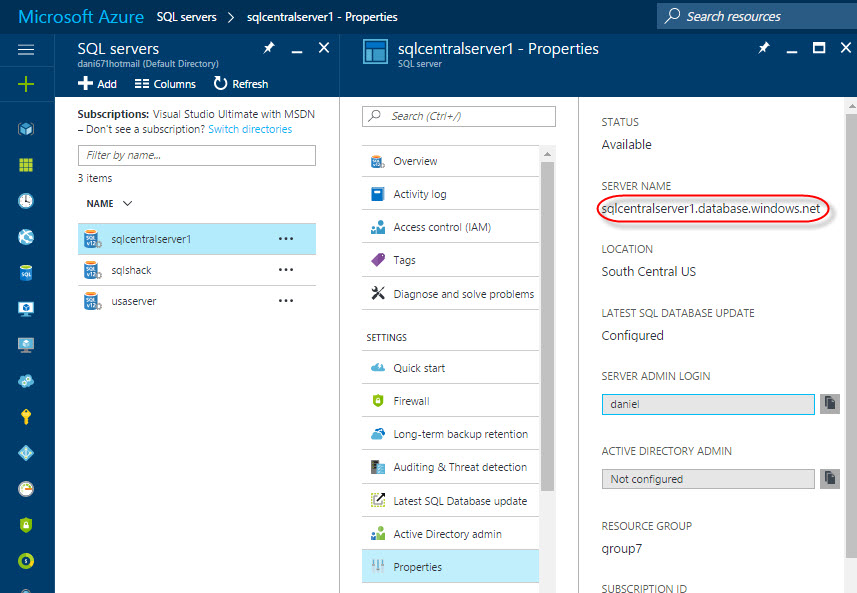
Task: Open more options for usaserver
Action: [x=286, y=301]
